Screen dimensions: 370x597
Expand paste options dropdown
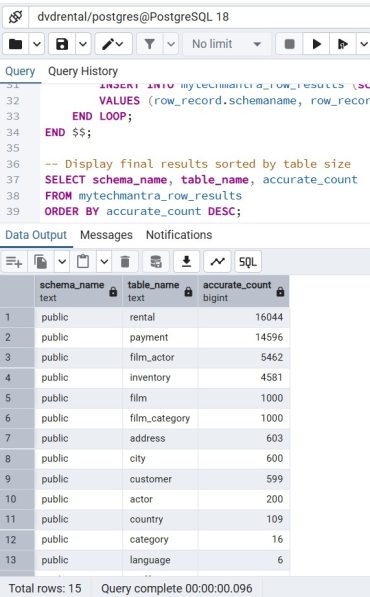click(104, 262)
